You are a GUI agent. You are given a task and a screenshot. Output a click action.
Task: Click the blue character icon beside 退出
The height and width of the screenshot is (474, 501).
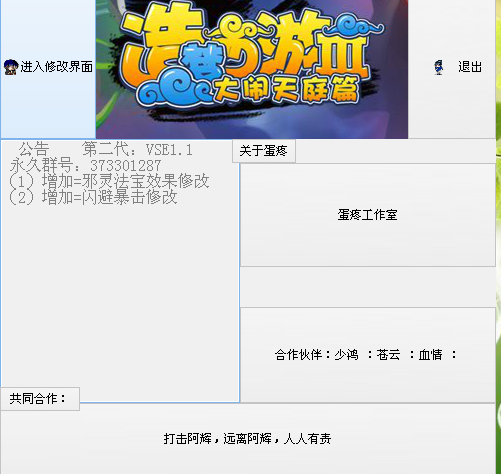tap(439, 67)
